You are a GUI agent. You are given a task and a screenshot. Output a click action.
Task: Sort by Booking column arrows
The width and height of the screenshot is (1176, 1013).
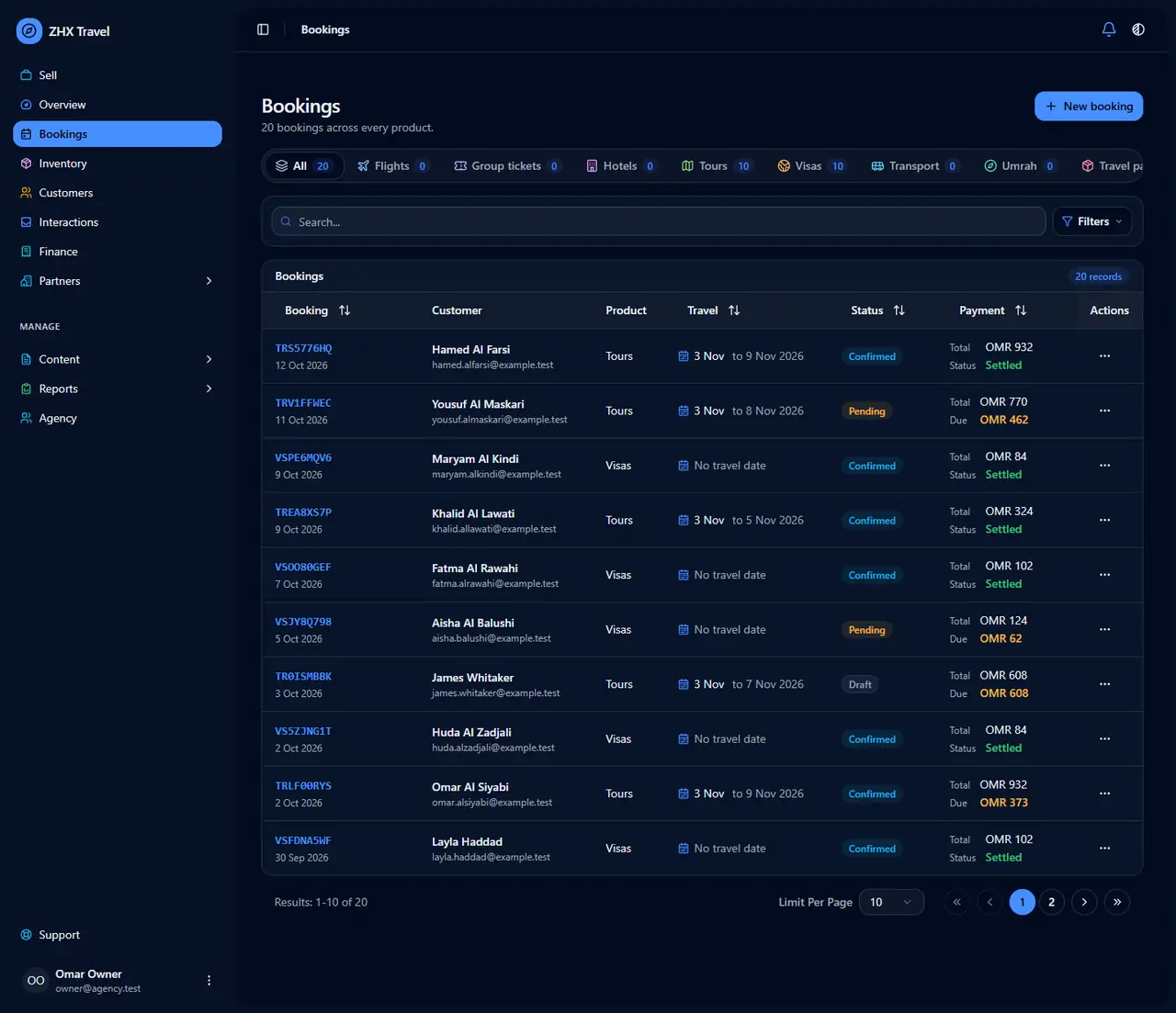[345, 310]
